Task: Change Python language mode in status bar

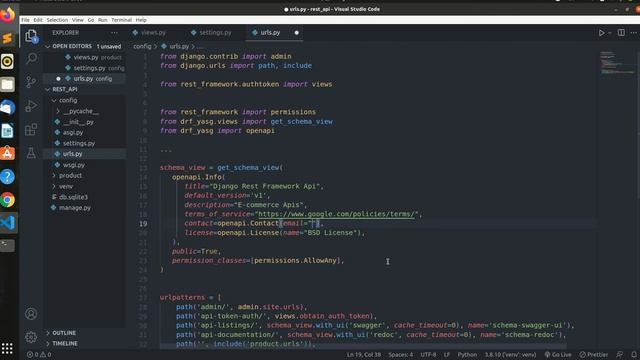Action: [x=467, y=354]
